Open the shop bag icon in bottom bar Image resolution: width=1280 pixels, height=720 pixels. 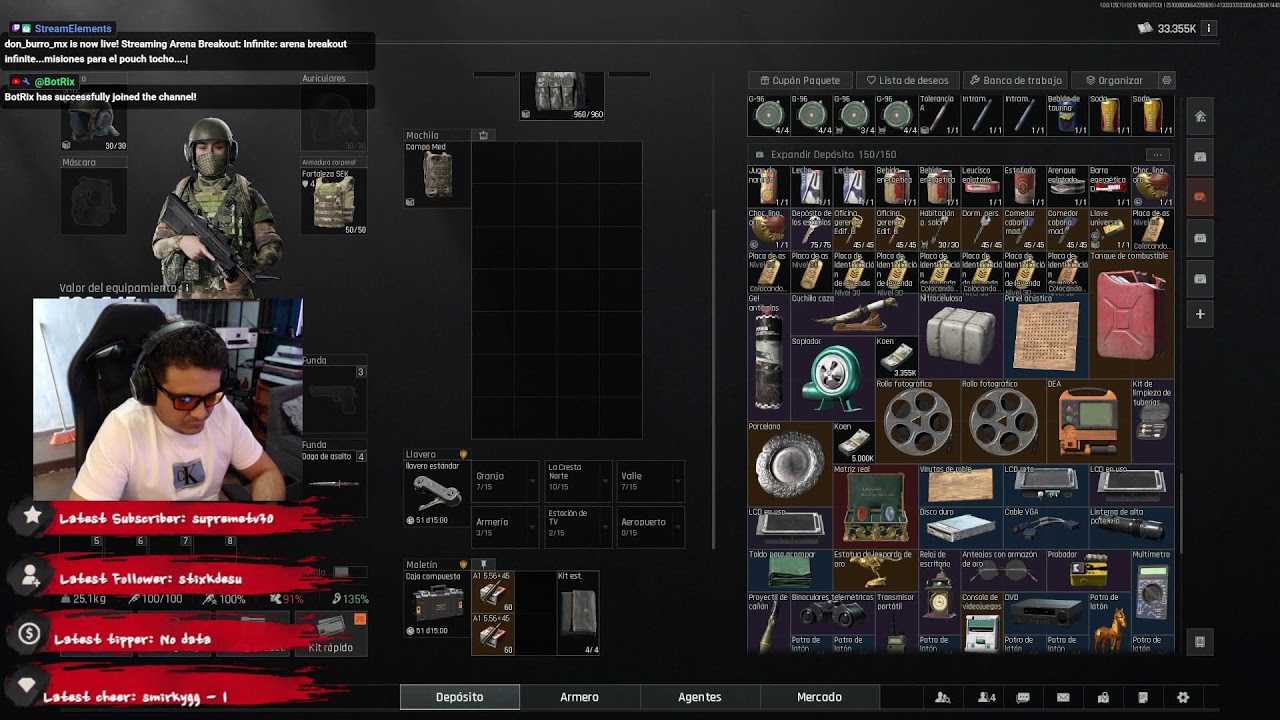coord(1103,697)
